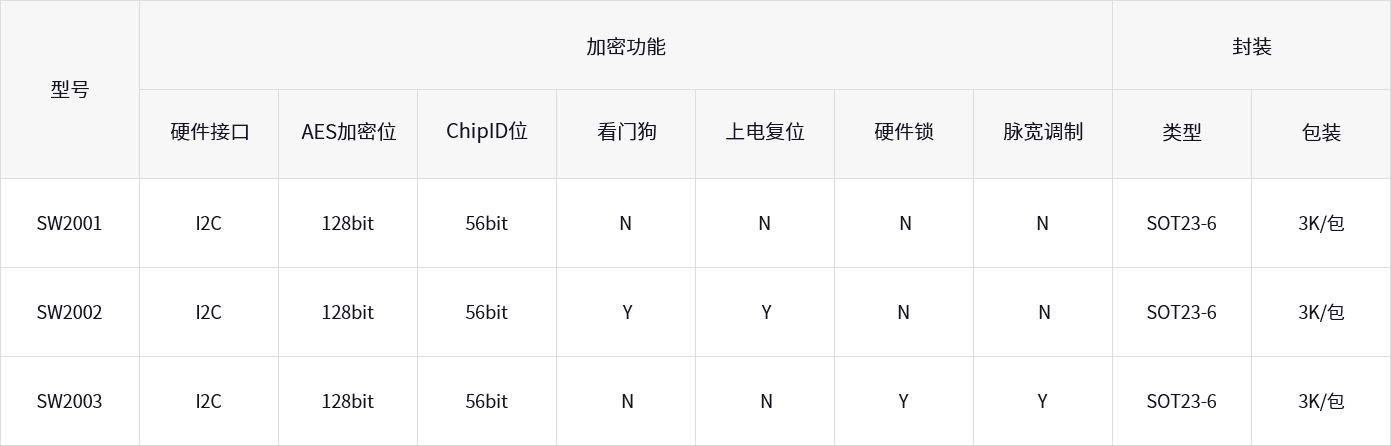Click the 封装 group header
Viewport: 1391px width, 446px height.
point(1251,46)
